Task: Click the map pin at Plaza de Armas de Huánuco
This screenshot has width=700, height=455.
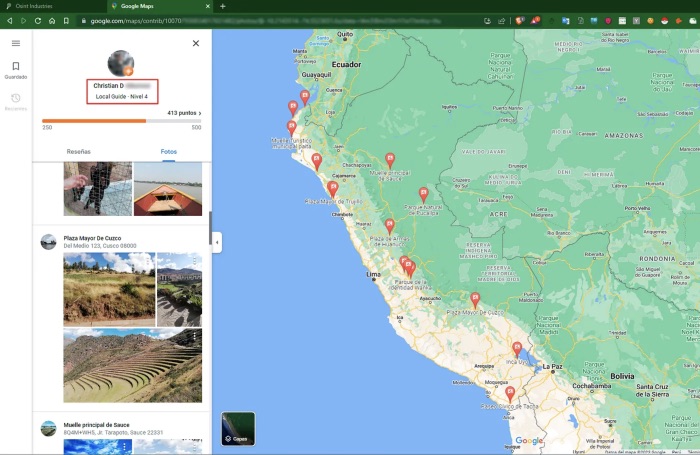Action: pos(390,226)
